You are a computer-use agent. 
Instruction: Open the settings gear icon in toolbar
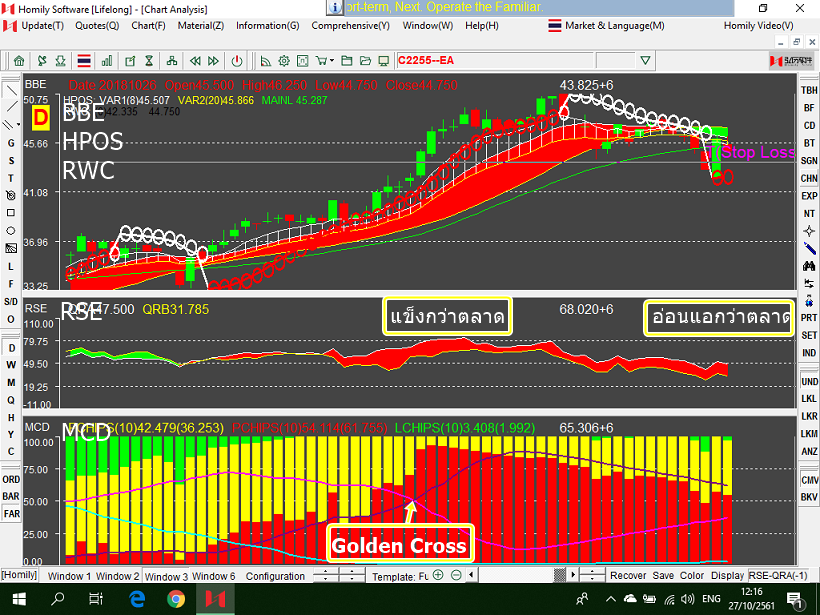tap(283, 61)
